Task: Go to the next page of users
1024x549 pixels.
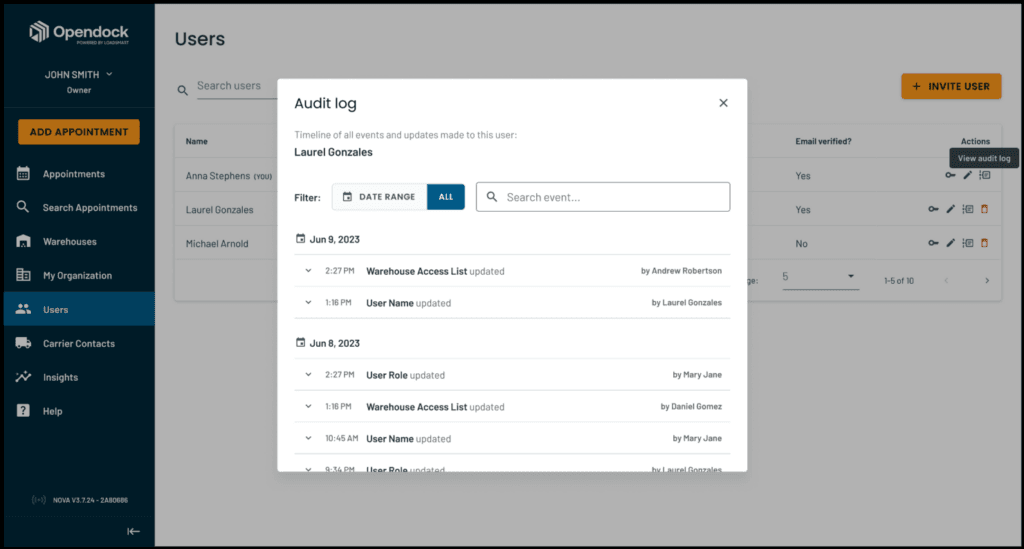Action: (987, 281)
